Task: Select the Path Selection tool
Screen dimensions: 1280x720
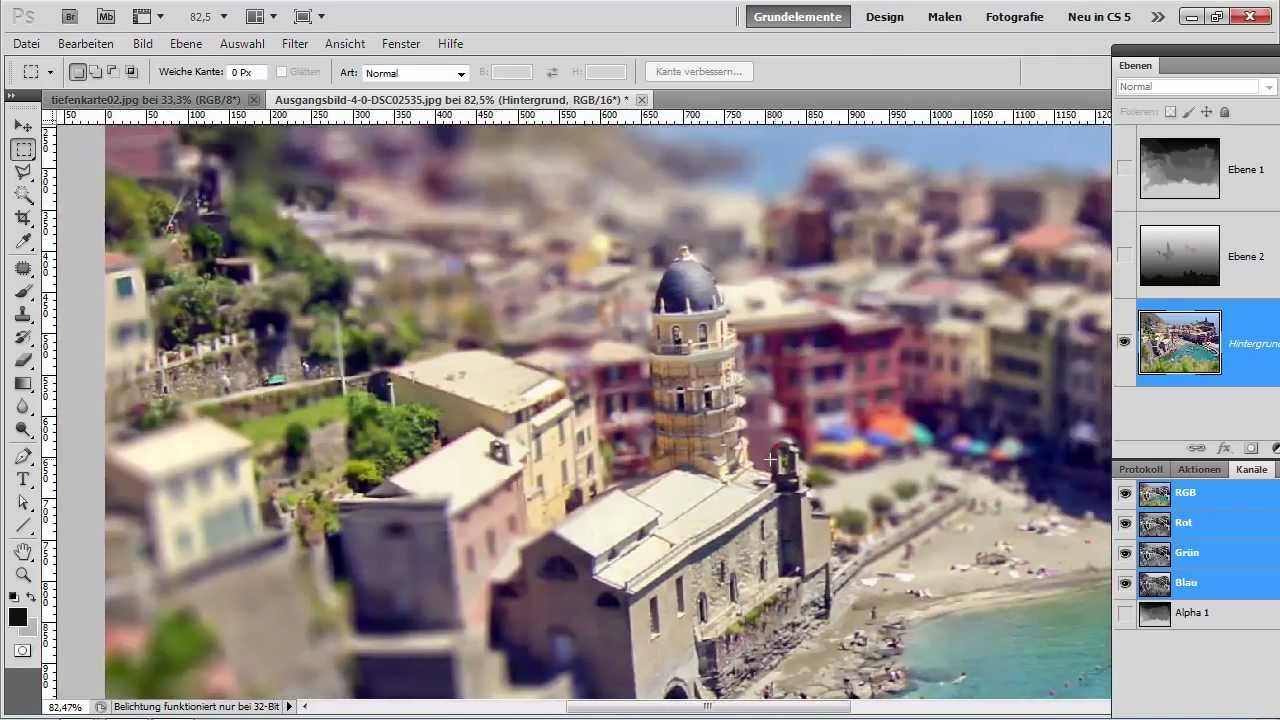Action: (23, 503)
